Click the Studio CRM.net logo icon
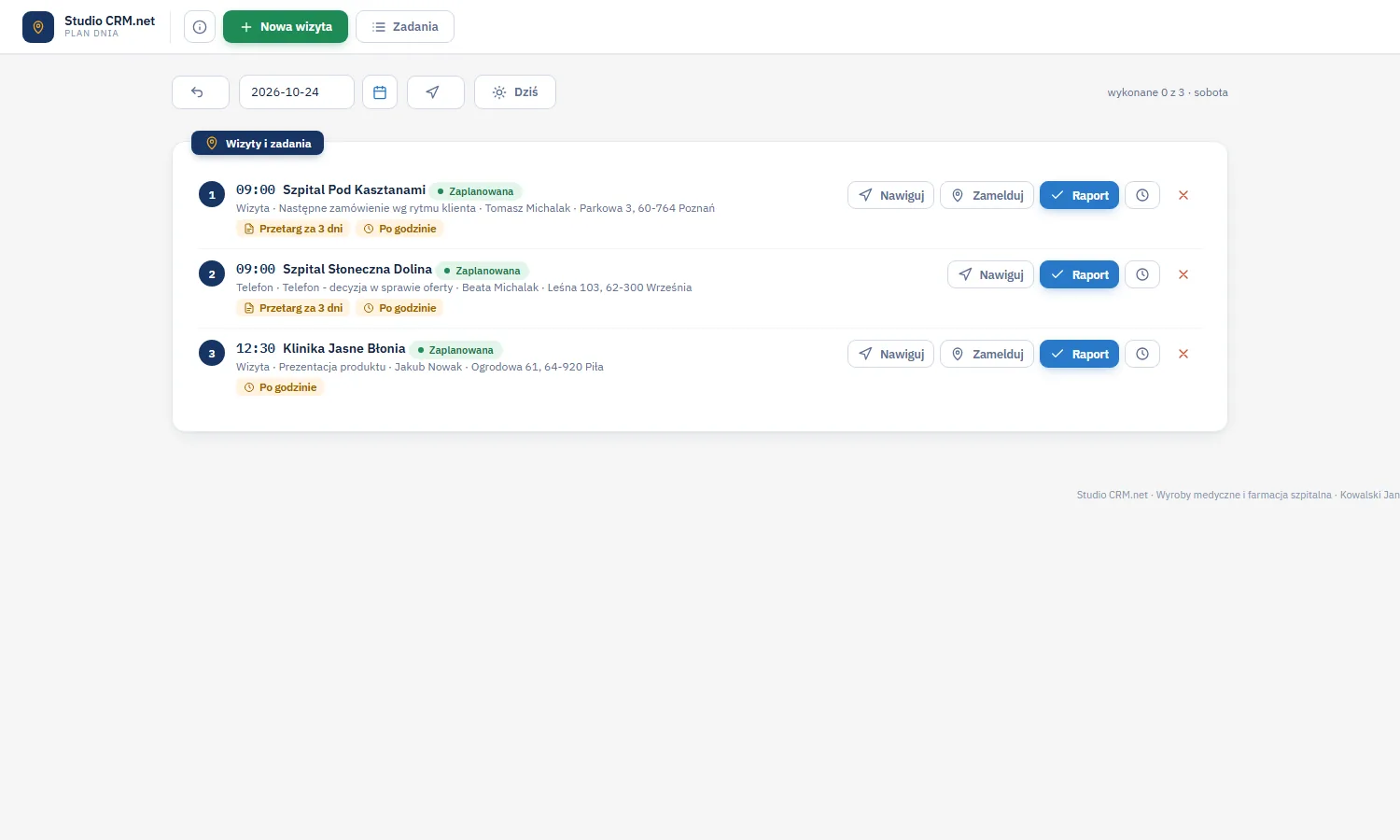This screenshot has height=840, width=1400. point(38,27)
